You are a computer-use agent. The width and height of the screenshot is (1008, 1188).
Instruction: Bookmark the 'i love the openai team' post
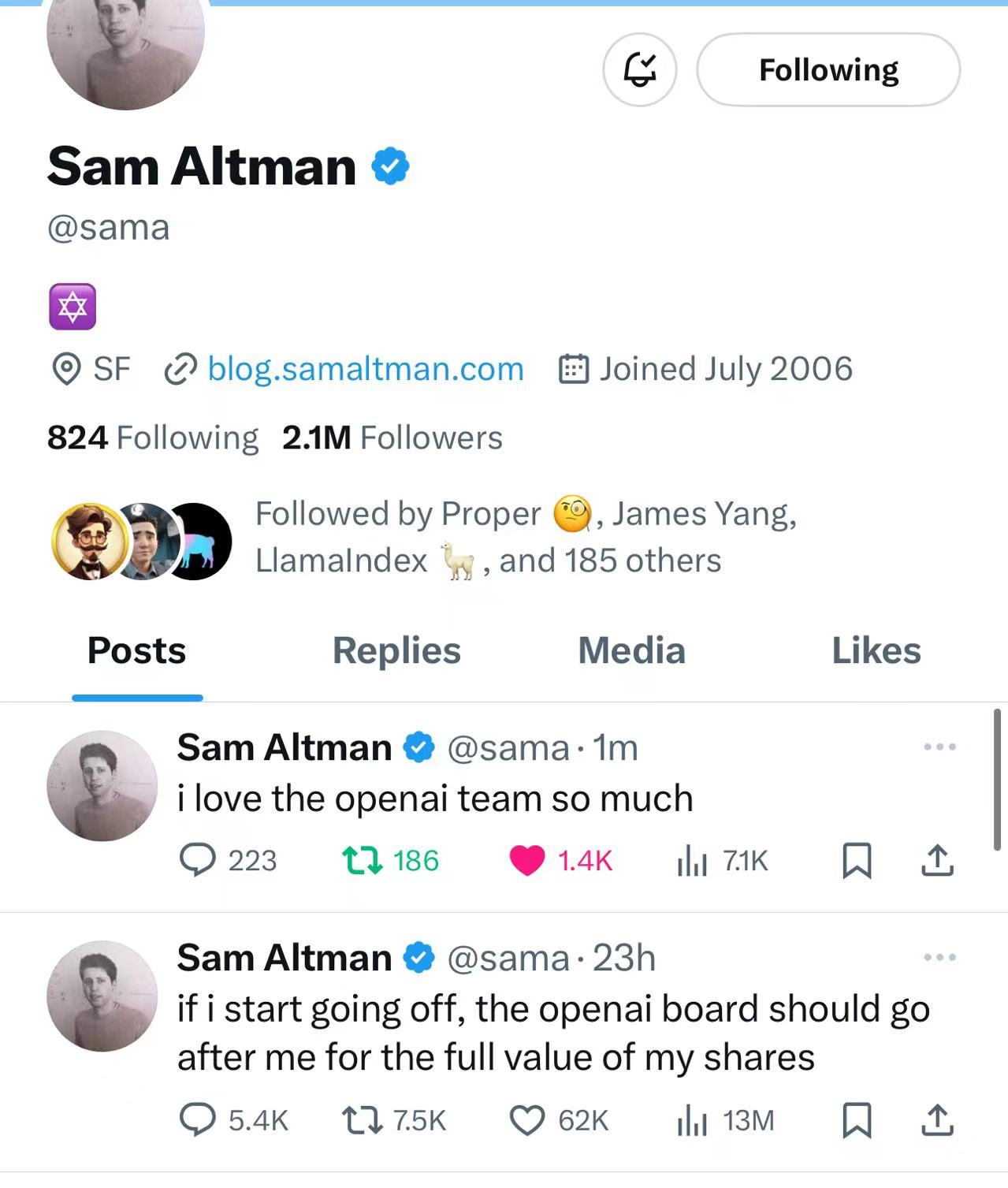point(857,860)
